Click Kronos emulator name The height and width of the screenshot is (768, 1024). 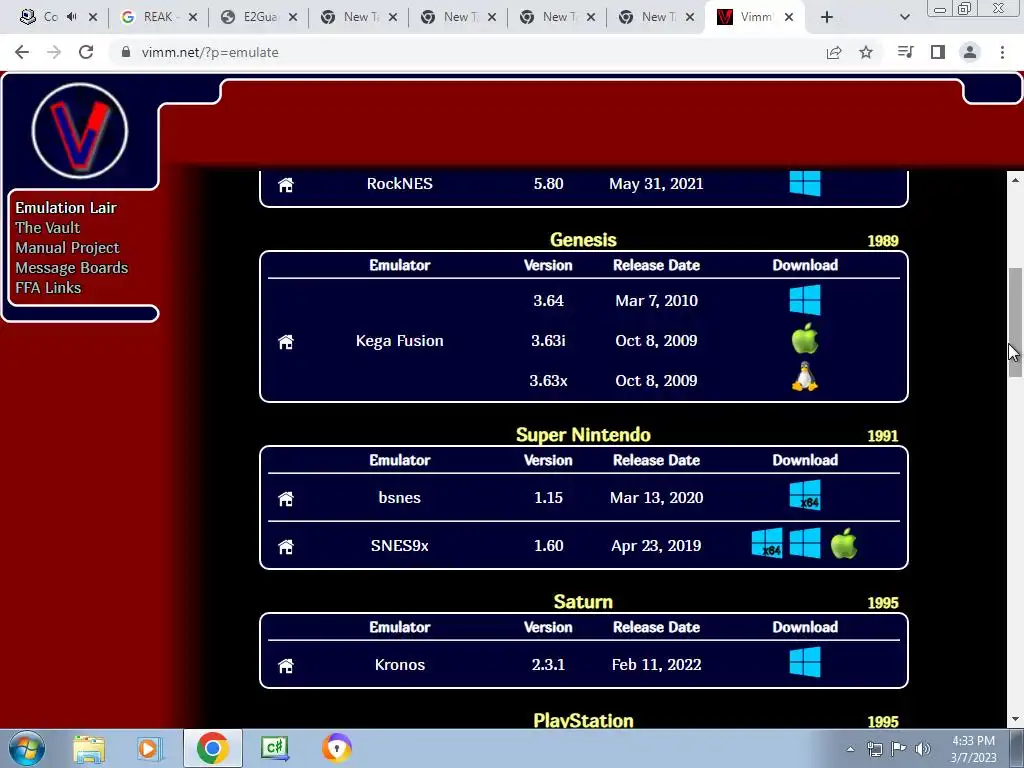tap(400, 664)
